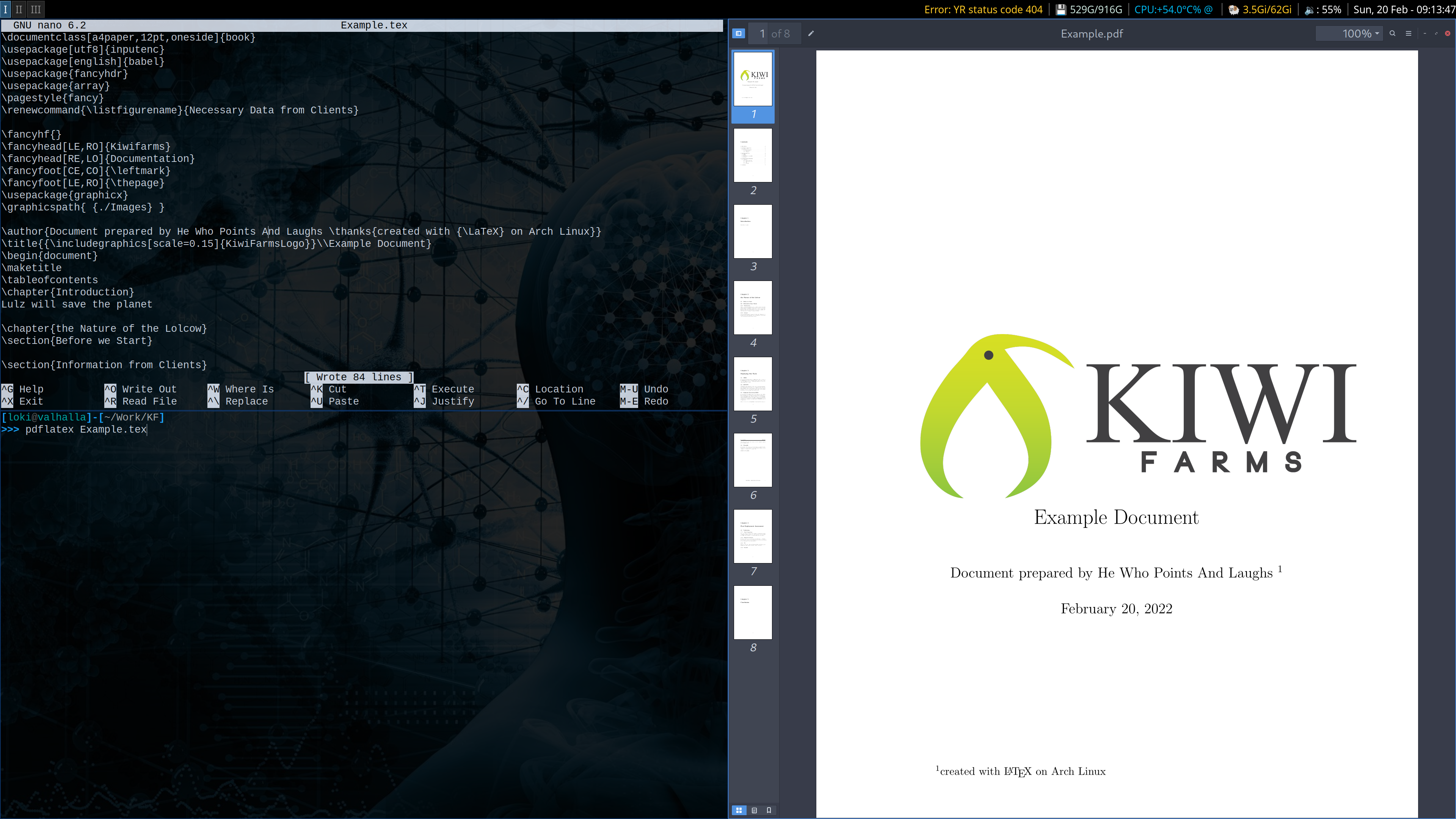Select page 6 thumbnail
1456x819 pixels.
click(753, 460)
